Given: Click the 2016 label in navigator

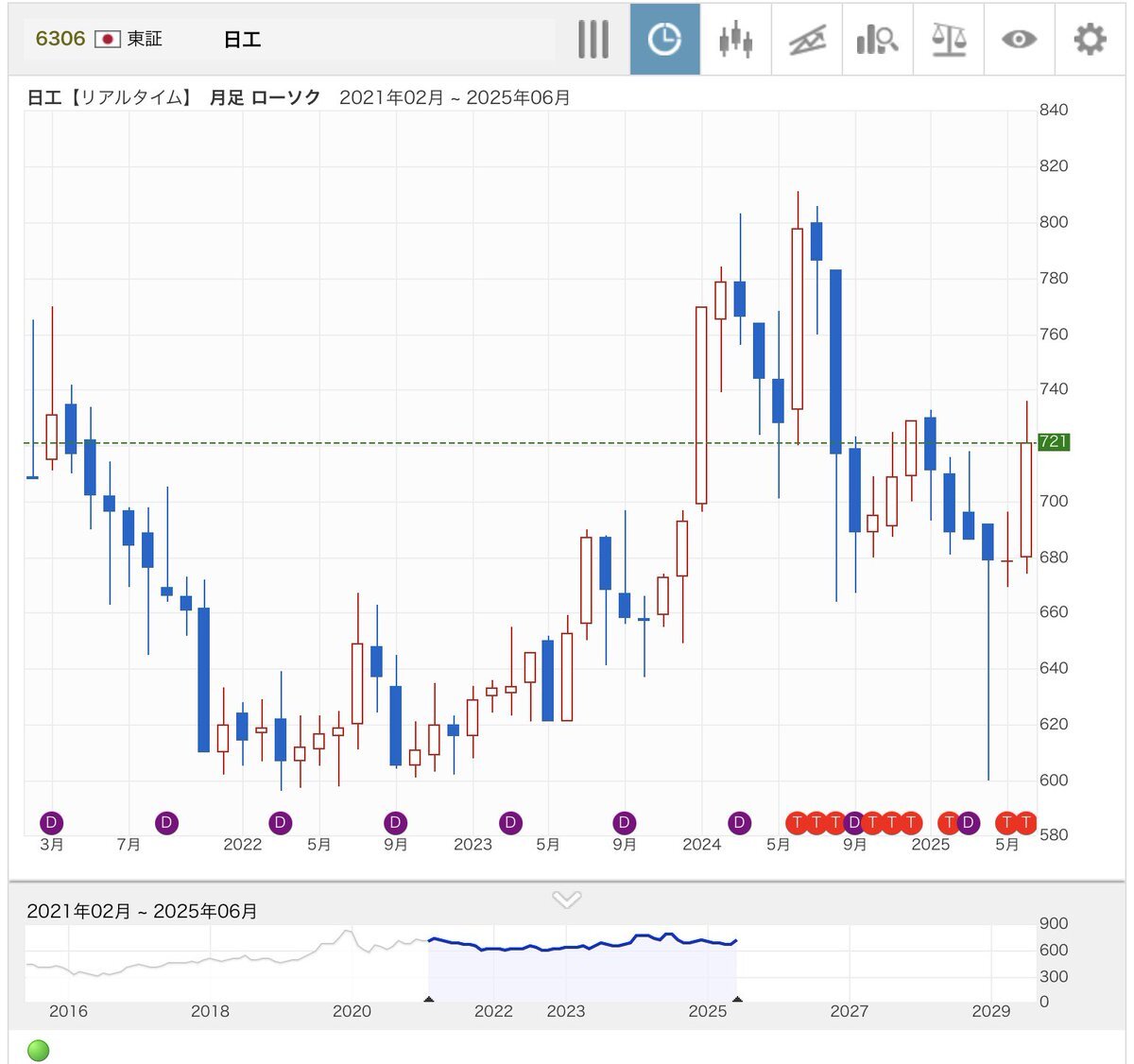Looking at the screenshot, I should click(68, 1011).
